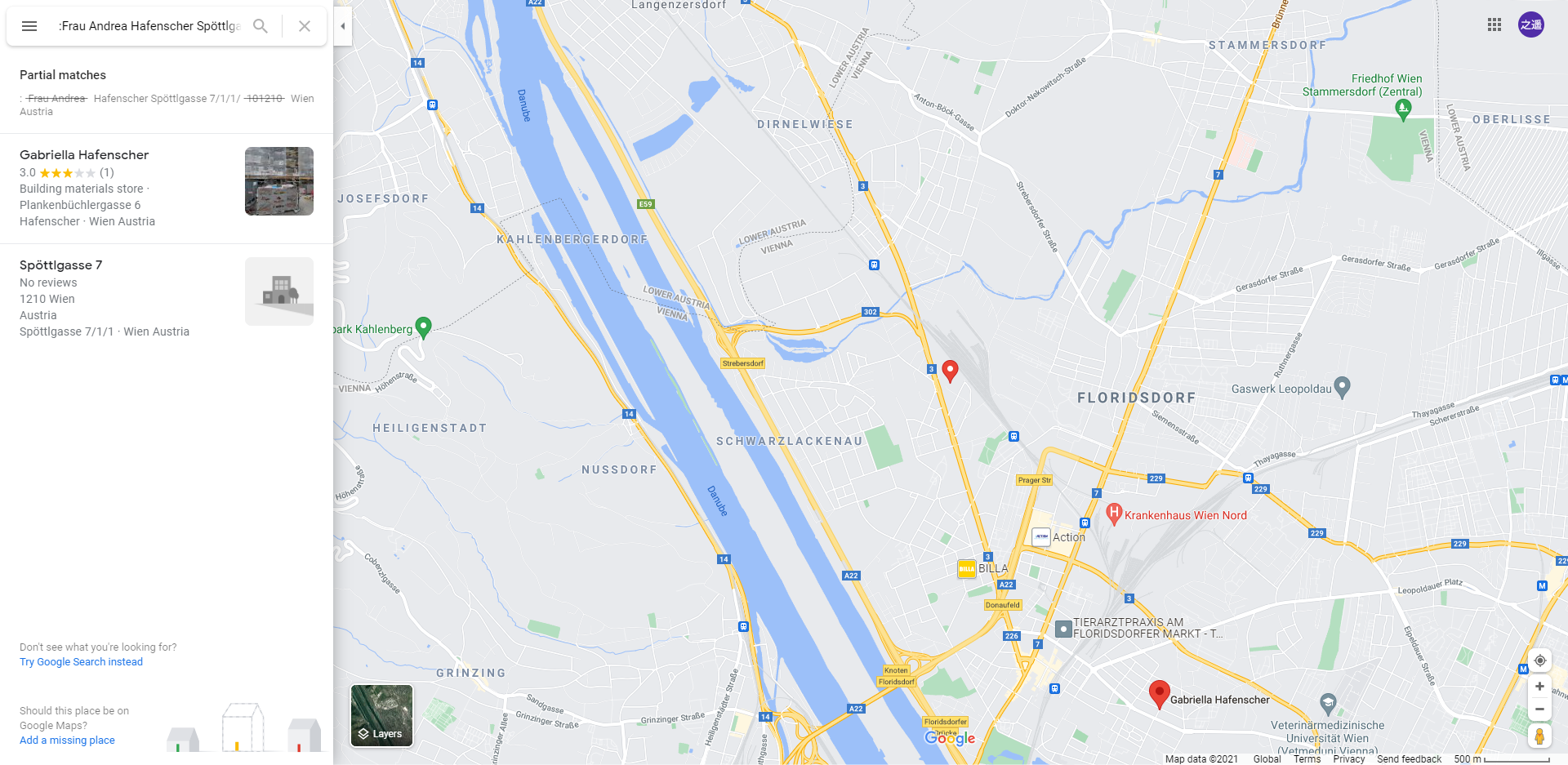The width and height of the screenshot is (1568, 765).
Task: Click the red Gabriella Hafenscher map pin
Action: [x=1159, y=695]
